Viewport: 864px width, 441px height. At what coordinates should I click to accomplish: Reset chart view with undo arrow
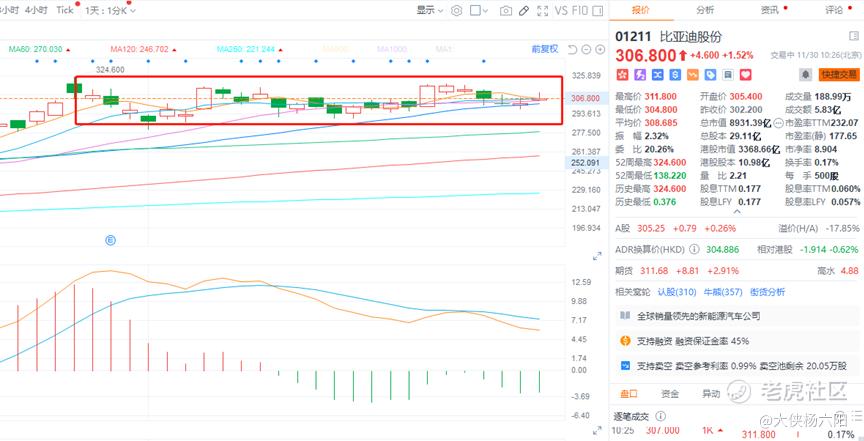pos(573,50)
